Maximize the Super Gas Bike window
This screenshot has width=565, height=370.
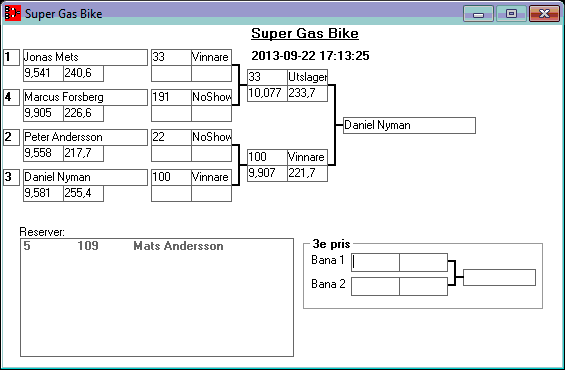tap(511, 14)
